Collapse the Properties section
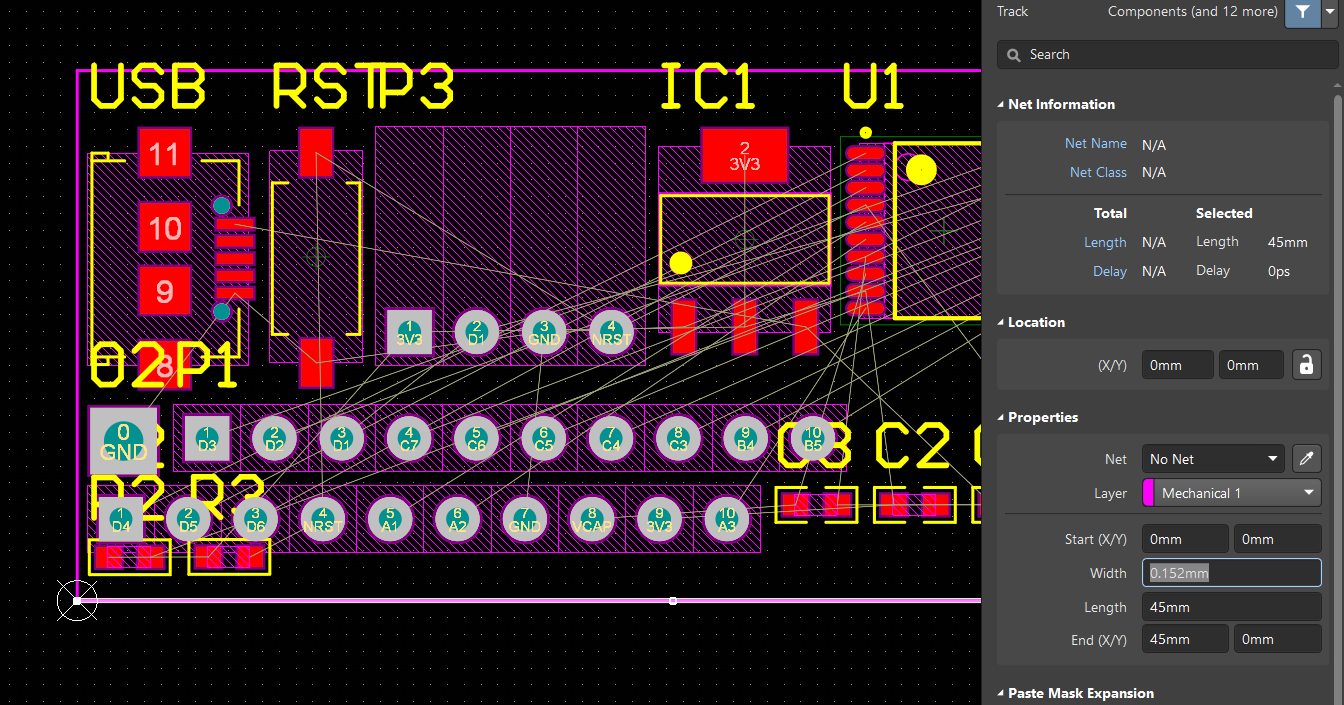Image resolution: width=1344 pixels, height=705 pixels. [x=999, y=417]
